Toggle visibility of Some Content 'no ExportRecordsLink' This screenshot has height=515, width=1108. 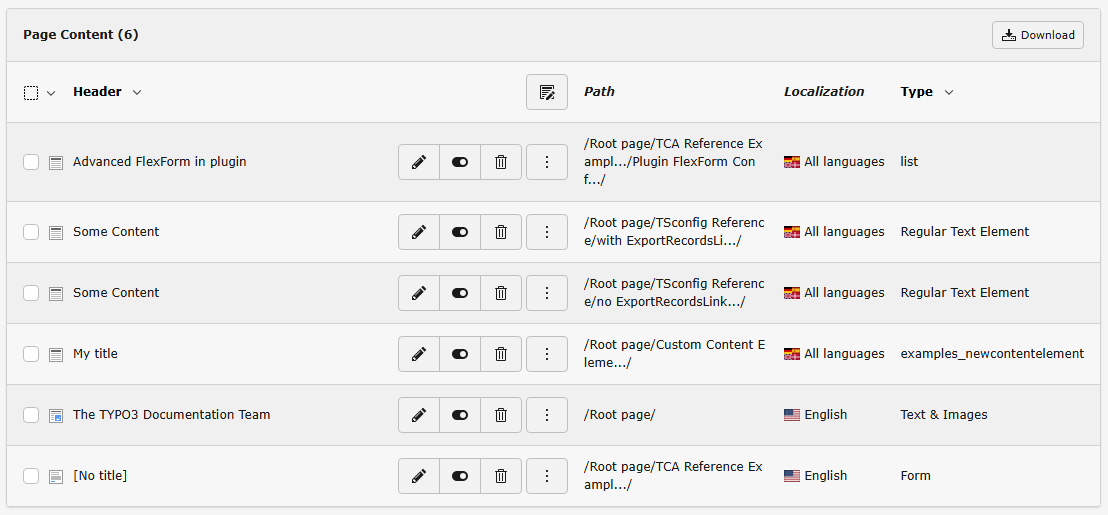(460, 292)
